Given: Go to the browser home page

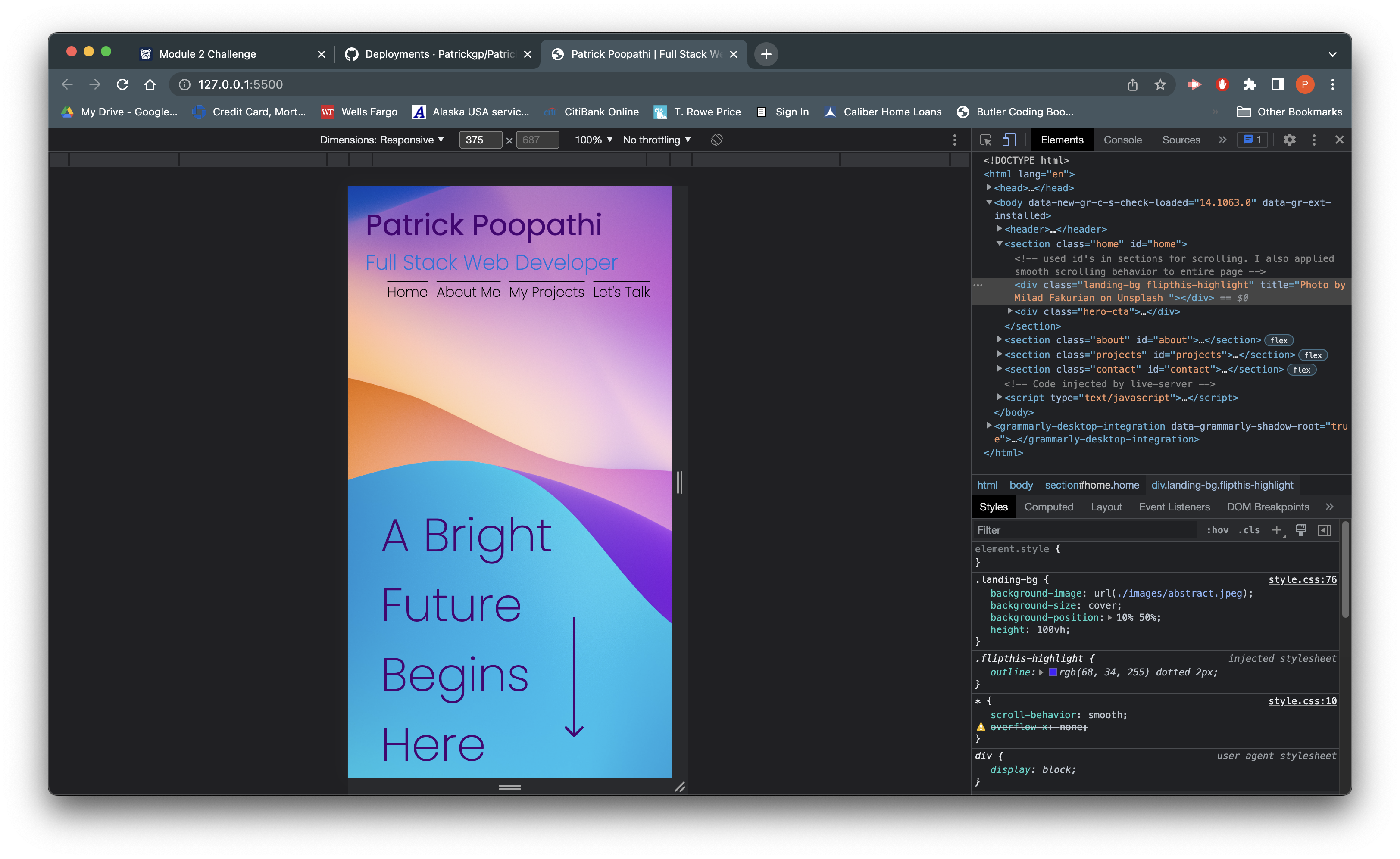Looking at the screenshot, I should click(x=150, y=84).
